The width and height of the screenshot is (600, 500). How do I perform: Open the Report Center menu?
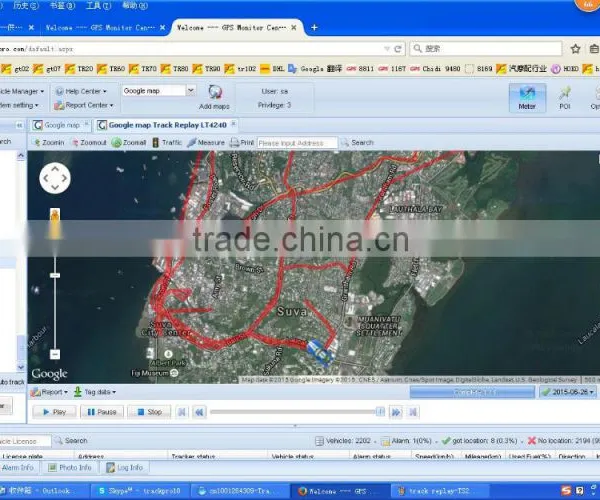click(84, 105)
